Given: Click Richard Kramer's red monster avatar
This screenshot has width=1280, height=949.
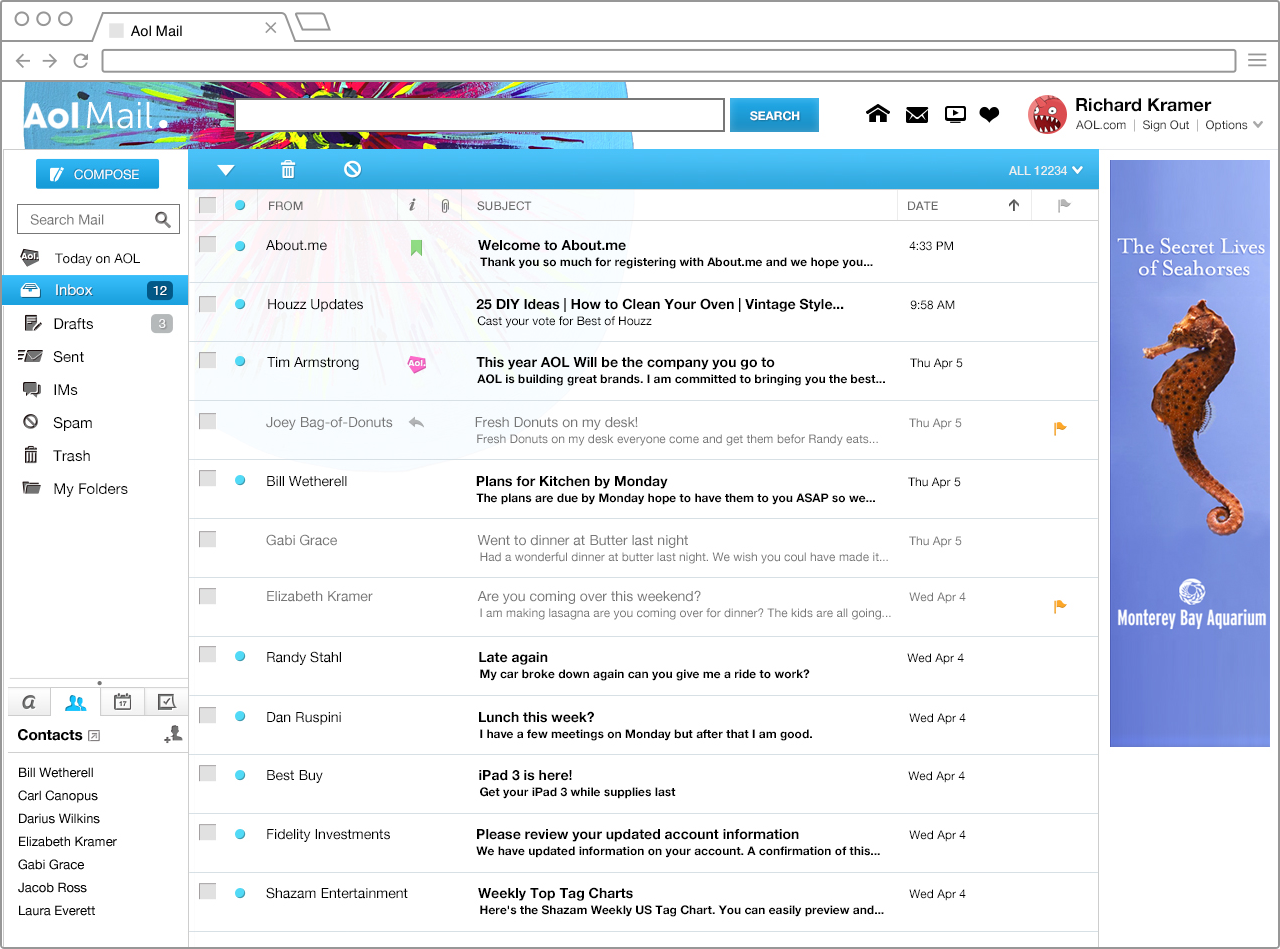Looking at the screenshot, I should (1047, 115).
